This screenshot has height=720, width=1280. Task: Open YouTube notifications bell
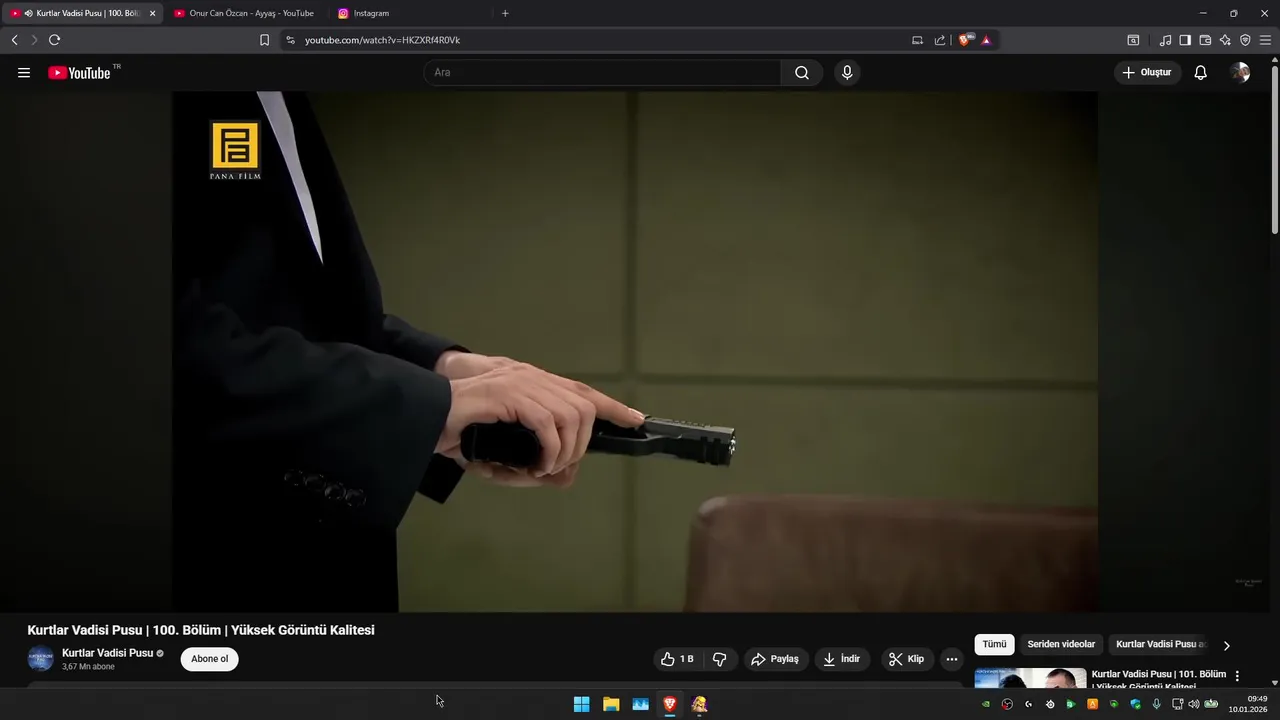pyautogui.click(x=1201, y=73)
